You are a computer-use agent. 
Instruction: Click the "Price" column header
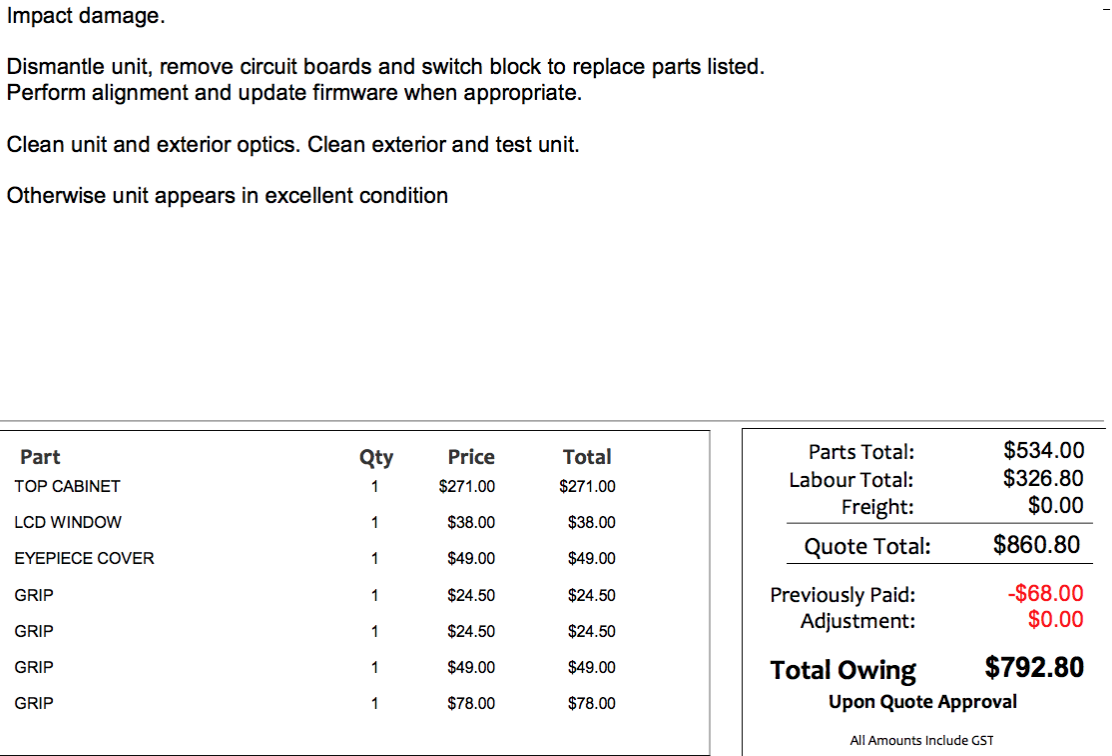click(471, 457)
